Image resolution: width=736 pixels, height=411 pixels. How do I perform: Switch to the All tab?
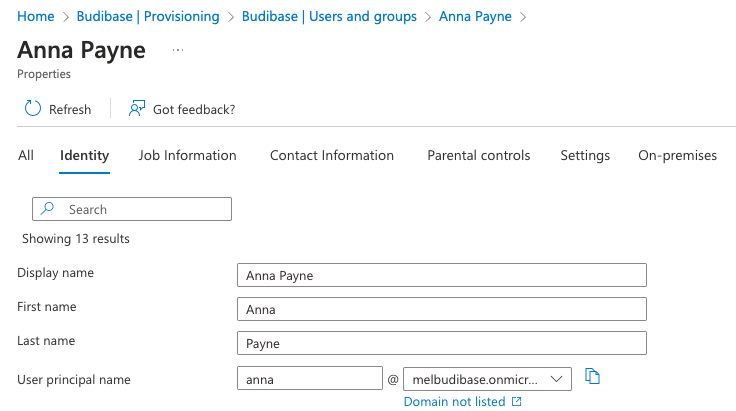click(26, 155)
